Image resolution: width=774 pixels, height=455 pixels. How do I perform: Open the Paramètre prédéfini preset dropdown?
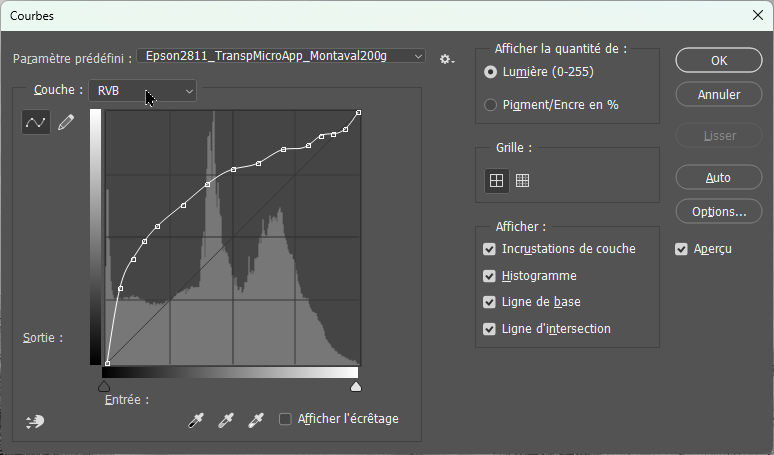(x=281, y=56)
